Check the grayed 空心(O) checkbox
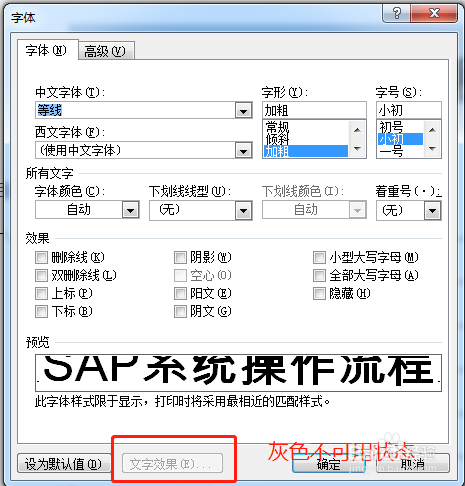This screenshot has height=486, width=465. [x=180, y=275]
